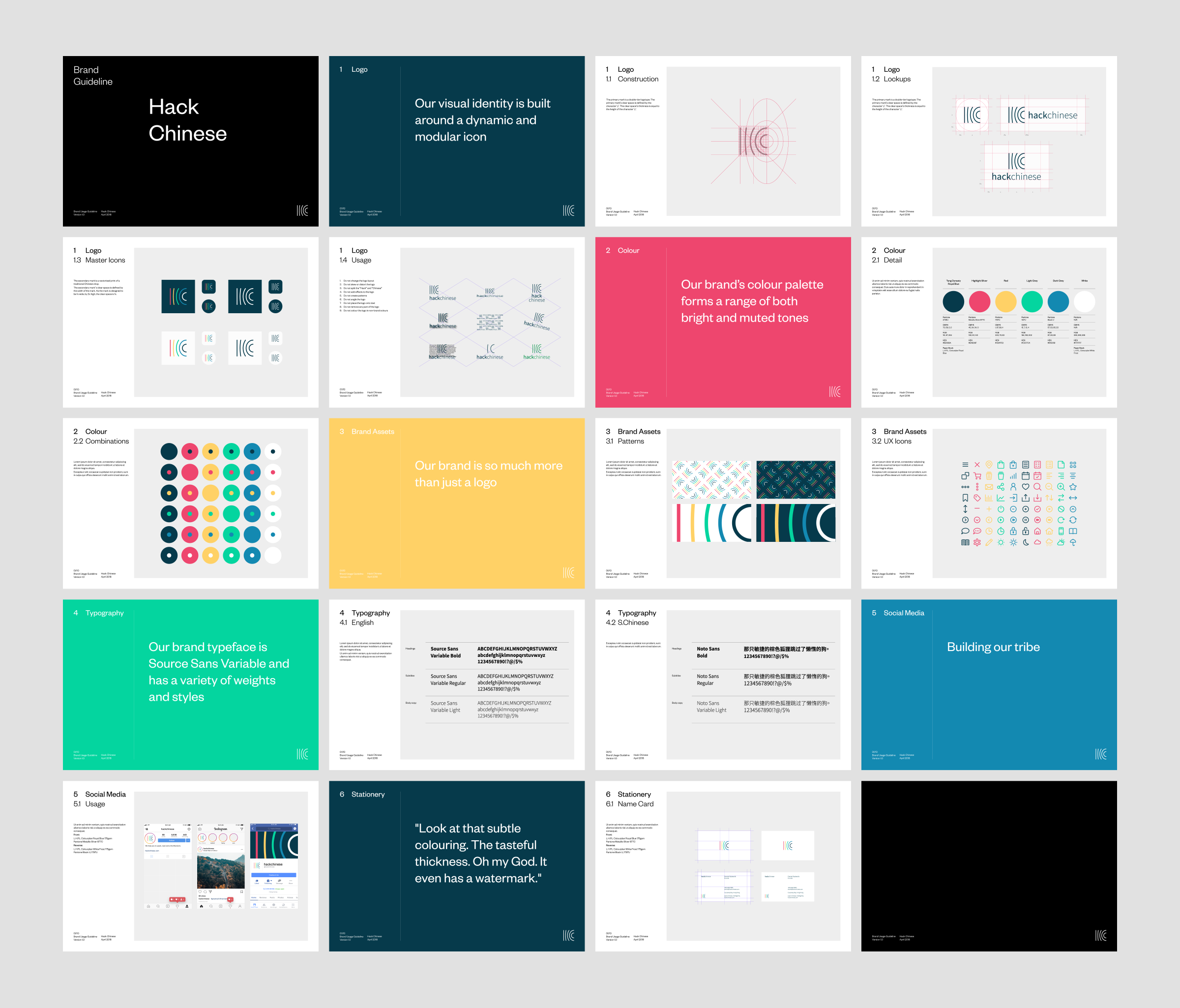The height and width of the screenshot is (1008, 1180).
Task: Click the yellow pencil edit icon
Action: (x=989, y=543)
